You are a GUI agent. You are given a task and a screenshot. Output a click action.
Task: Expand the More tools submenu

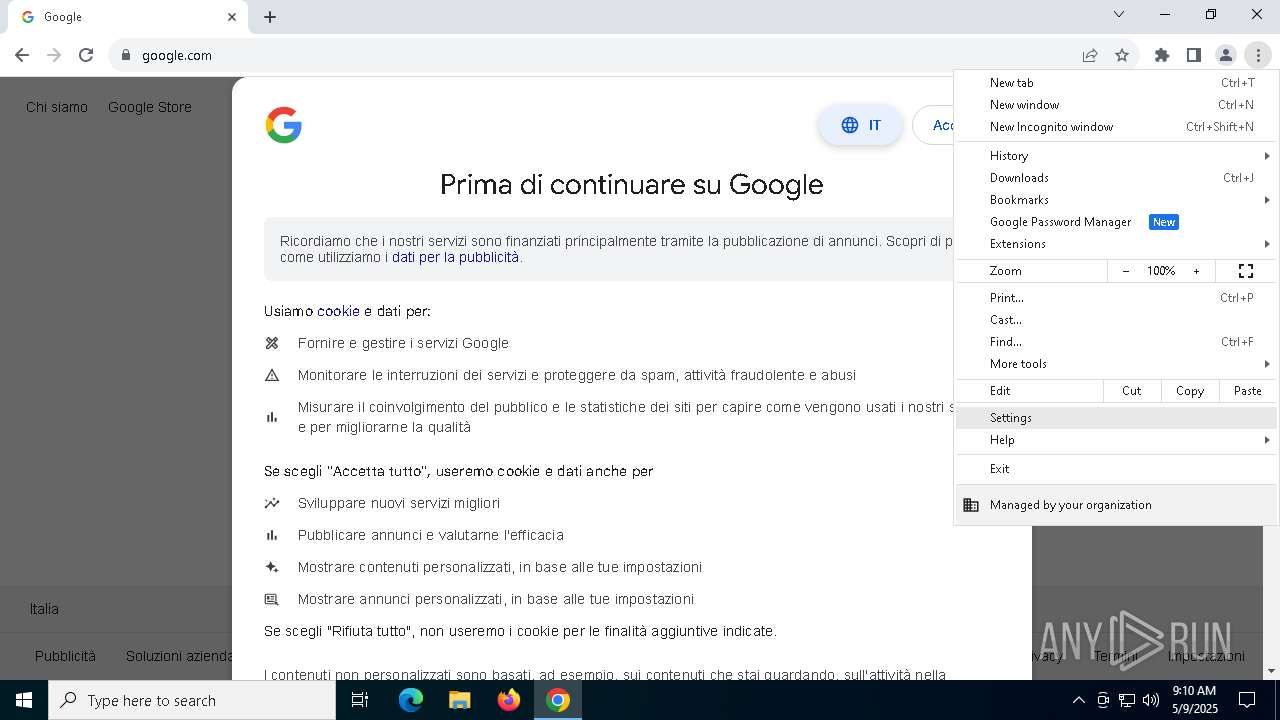click(1117, 364)
